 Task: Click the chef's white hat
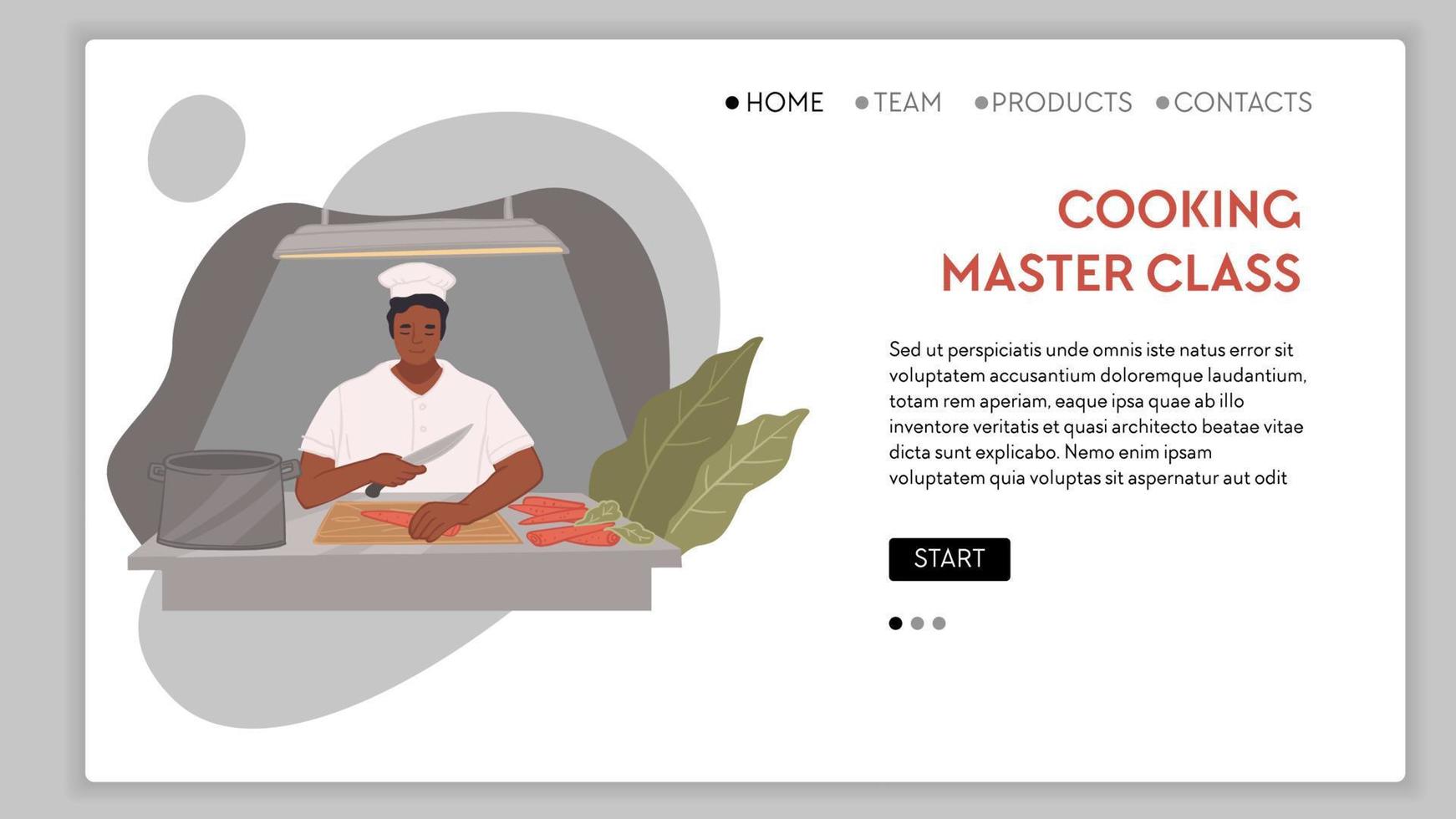[x=416, y=280]
